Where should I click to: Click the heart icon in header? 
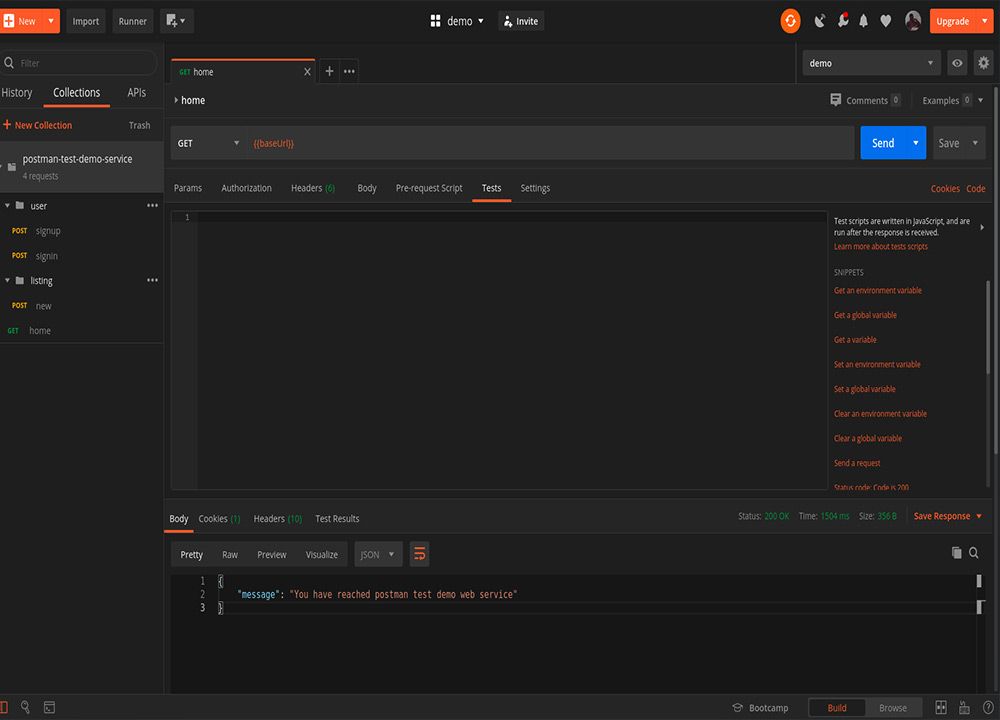point(886,21)
